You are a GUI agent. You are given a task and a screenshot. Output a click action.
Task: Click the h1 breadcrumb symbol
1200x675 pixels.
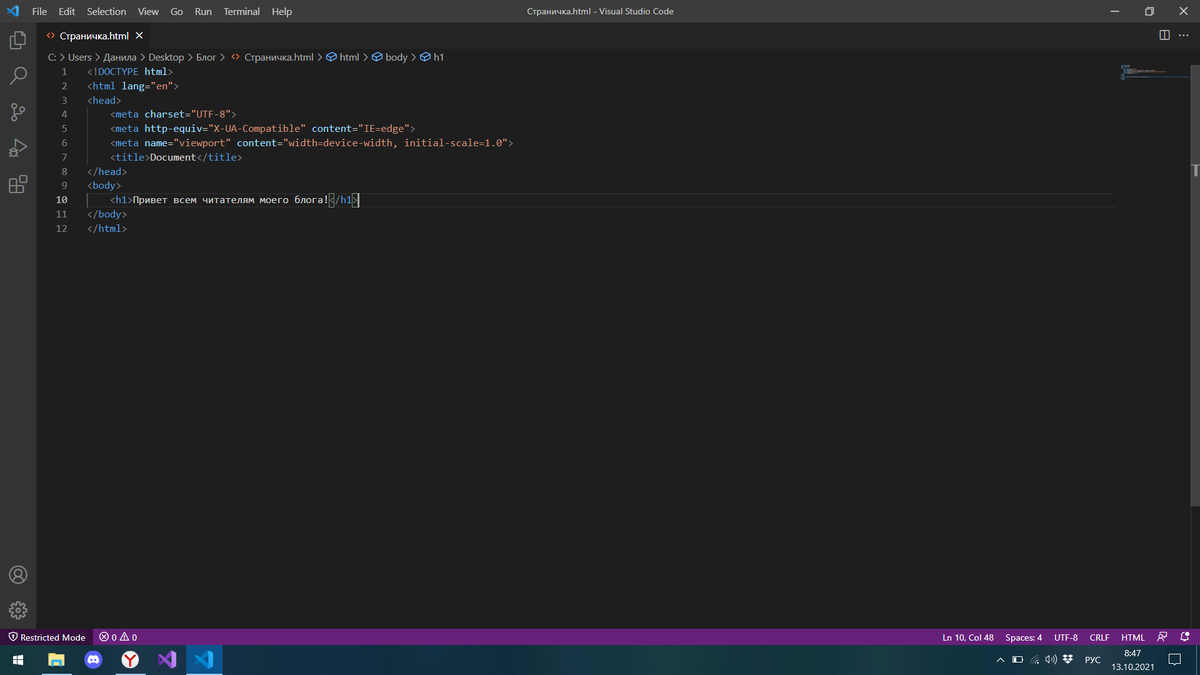click(x=432, y=57)
